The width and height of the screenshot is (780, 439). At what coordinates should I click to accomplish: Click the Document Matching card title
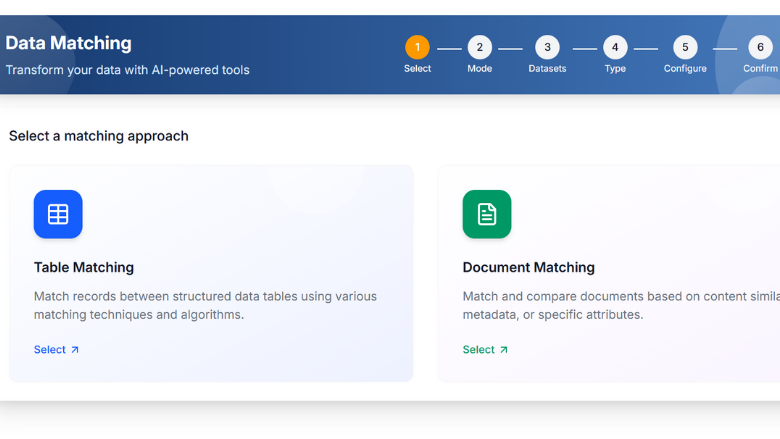pos(528,267)
